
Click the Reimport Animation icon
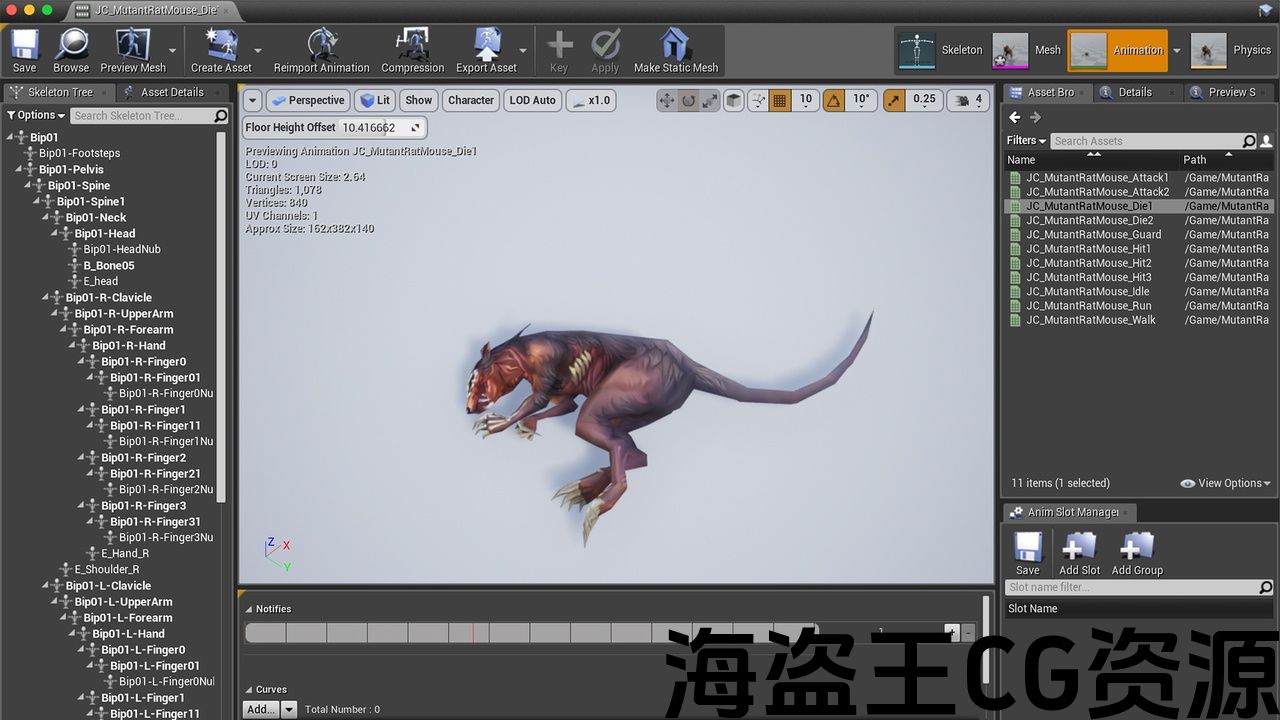pos(321,50)
